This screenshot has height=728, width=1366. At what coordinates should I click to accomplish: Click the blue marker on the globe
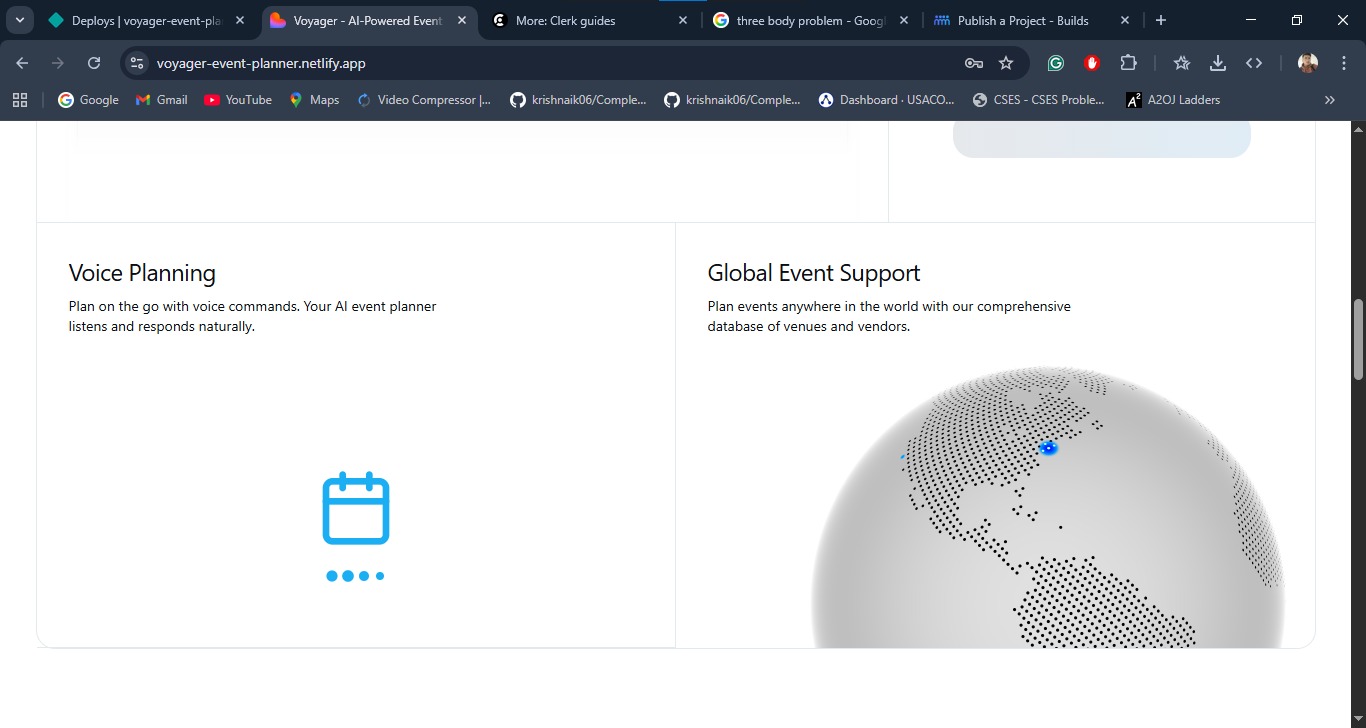1048,448
